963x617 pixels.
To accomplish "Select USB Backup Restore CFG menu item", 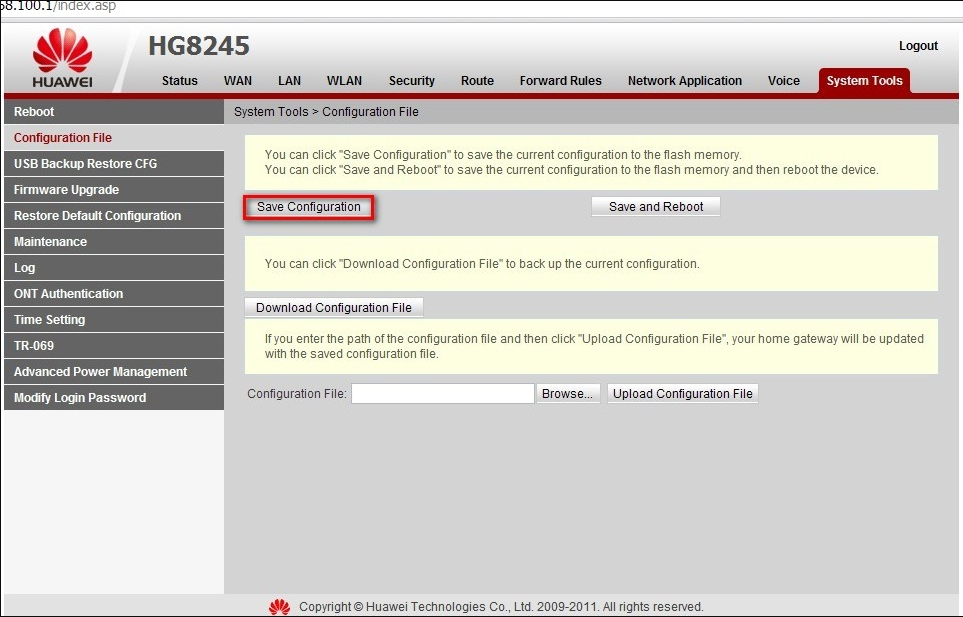I will click(x=85, y=164).
